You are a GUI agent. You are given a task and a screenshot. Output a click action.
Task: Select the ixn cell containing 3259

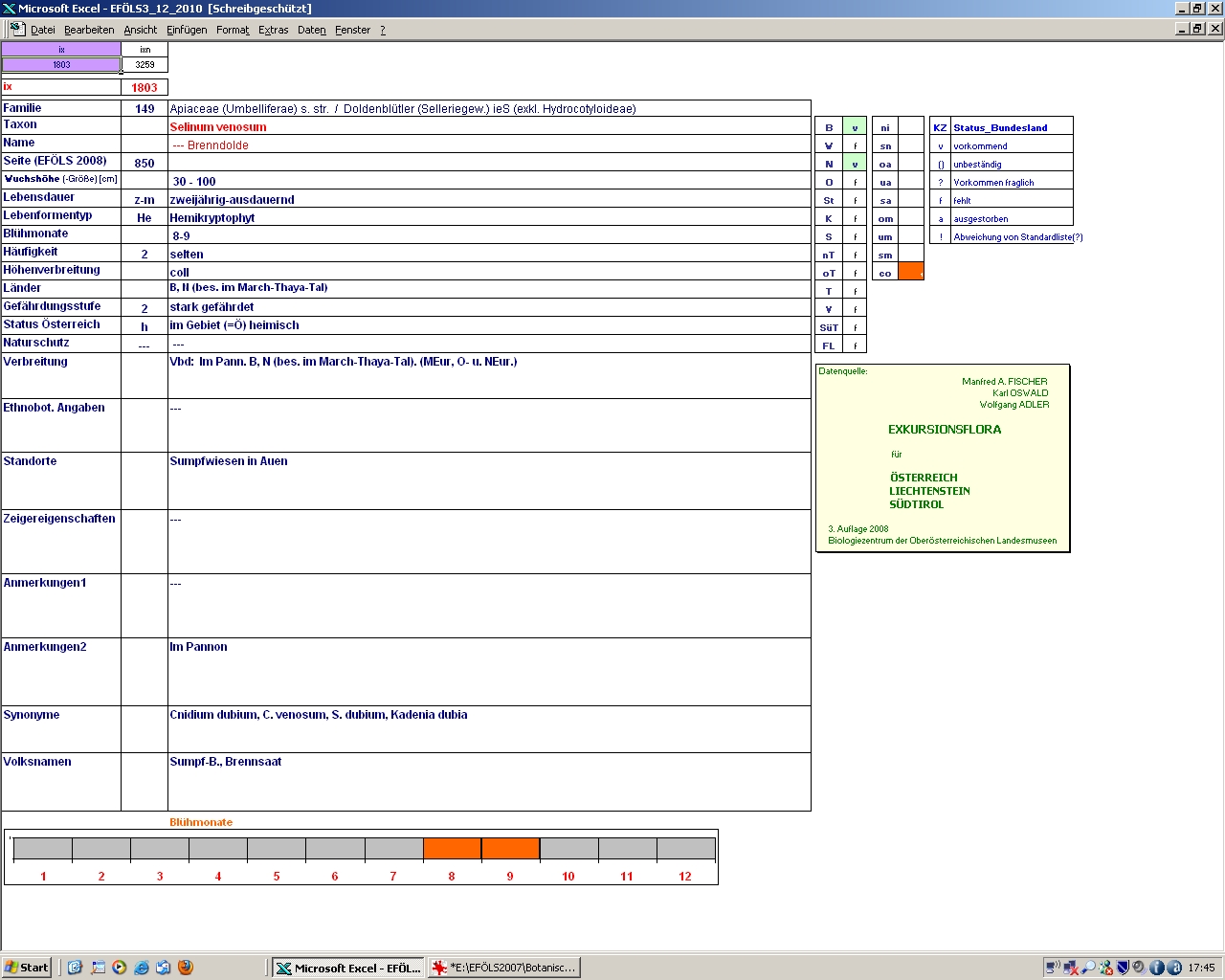[x=145, y=65]
